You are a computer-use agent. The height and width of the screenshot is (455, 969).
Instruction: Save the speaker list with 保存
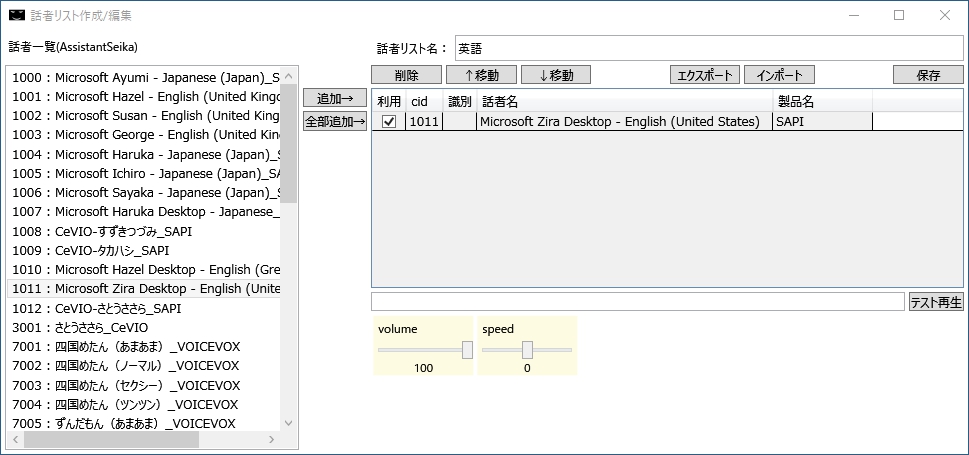tap(928, 75)
